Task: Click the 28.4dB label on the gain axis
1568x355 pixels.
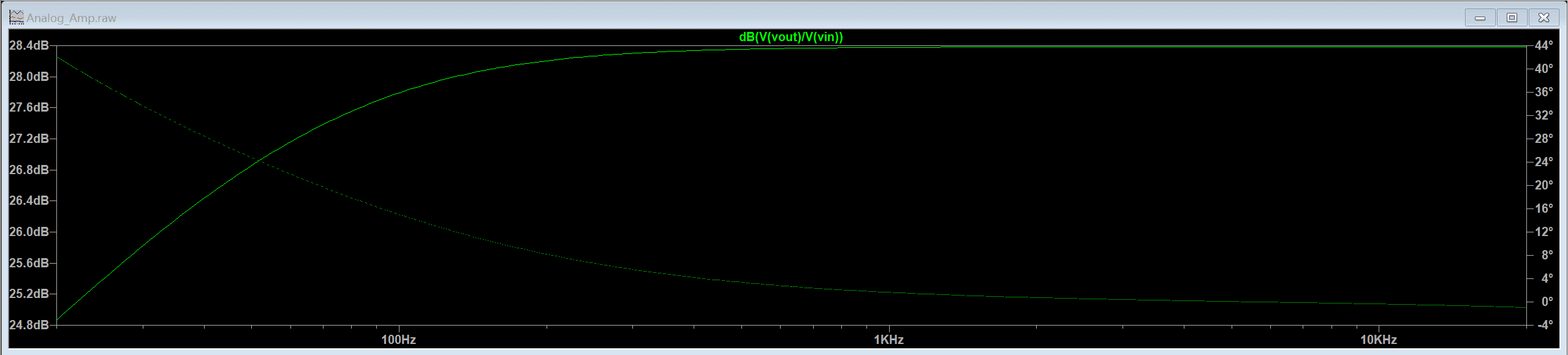Action: (x=29, y=45)
